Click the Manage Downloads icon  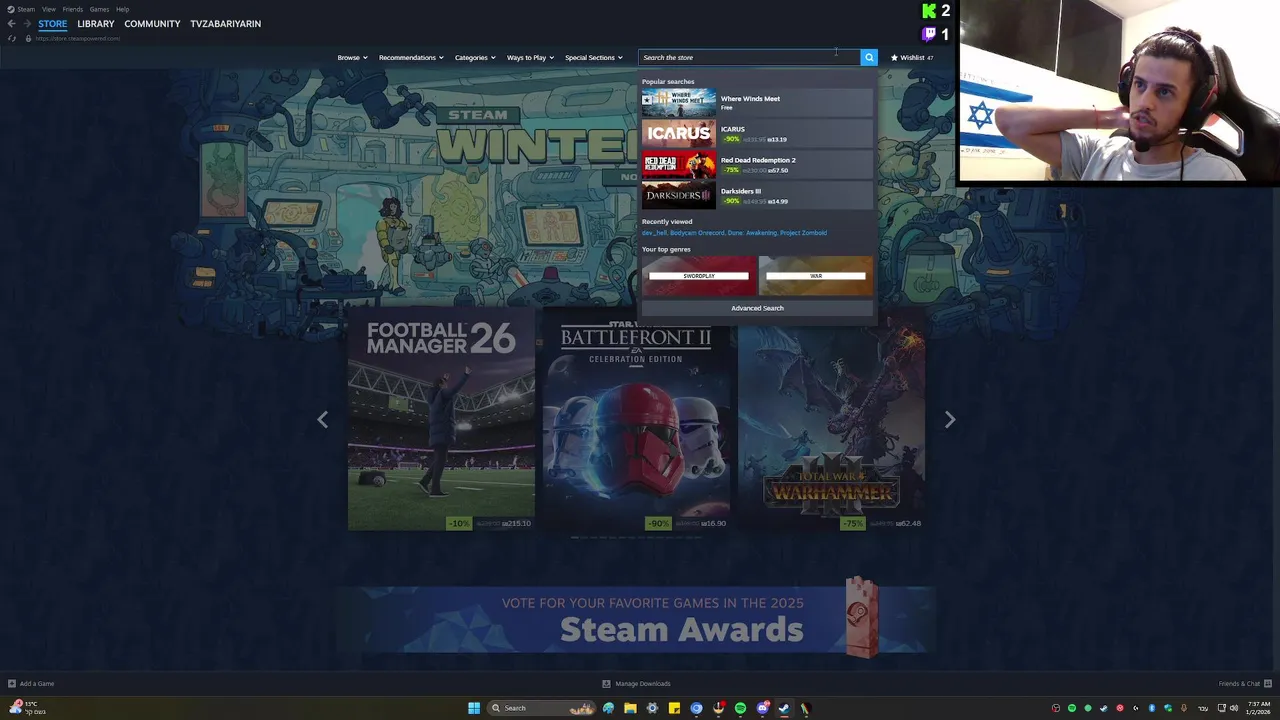606,684
